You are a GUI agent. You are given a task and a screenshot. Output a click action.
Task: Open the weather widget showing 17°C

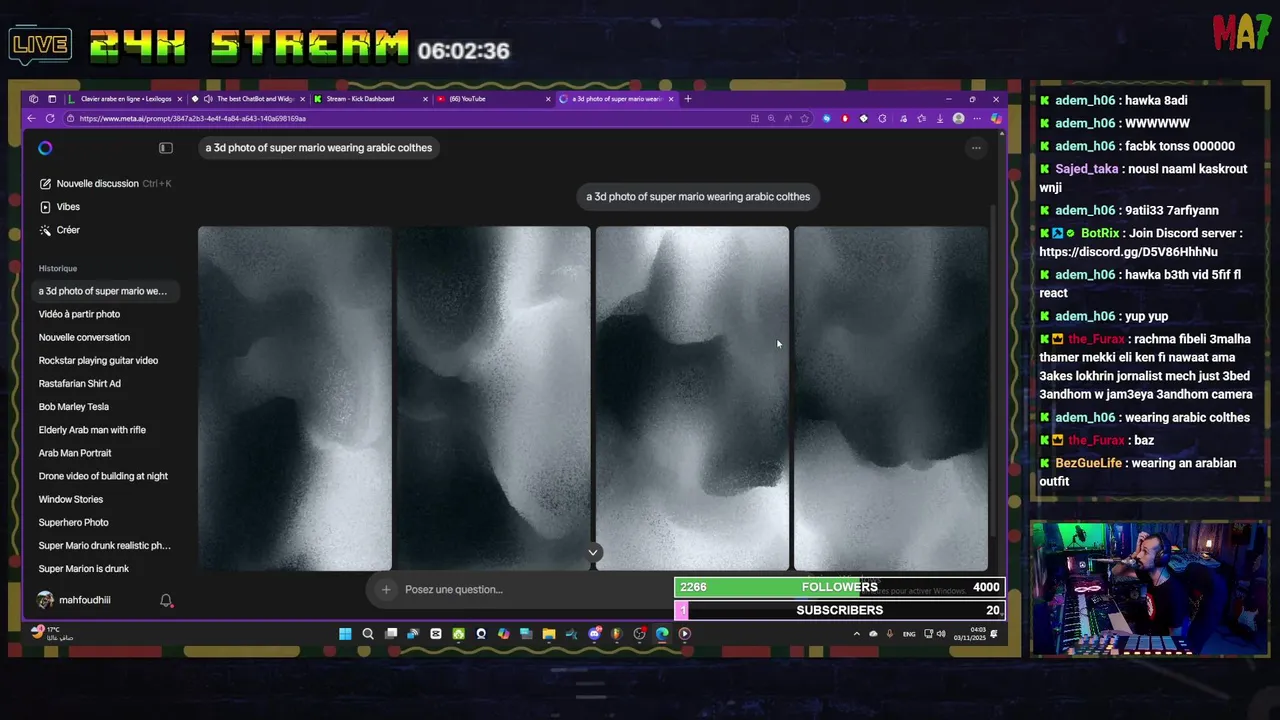[53, 633]
